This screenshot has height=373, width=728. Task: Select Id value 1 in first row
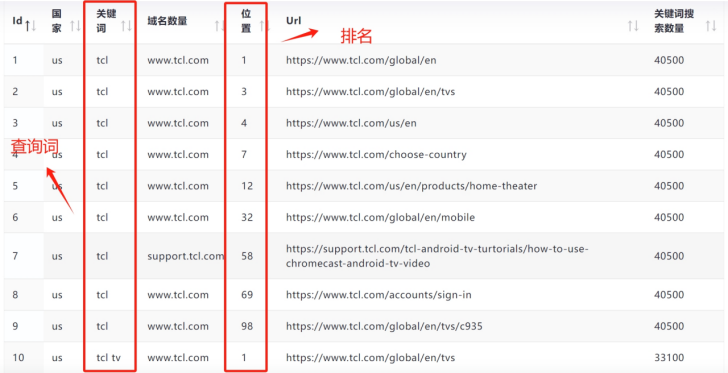[x=15, y=60]
